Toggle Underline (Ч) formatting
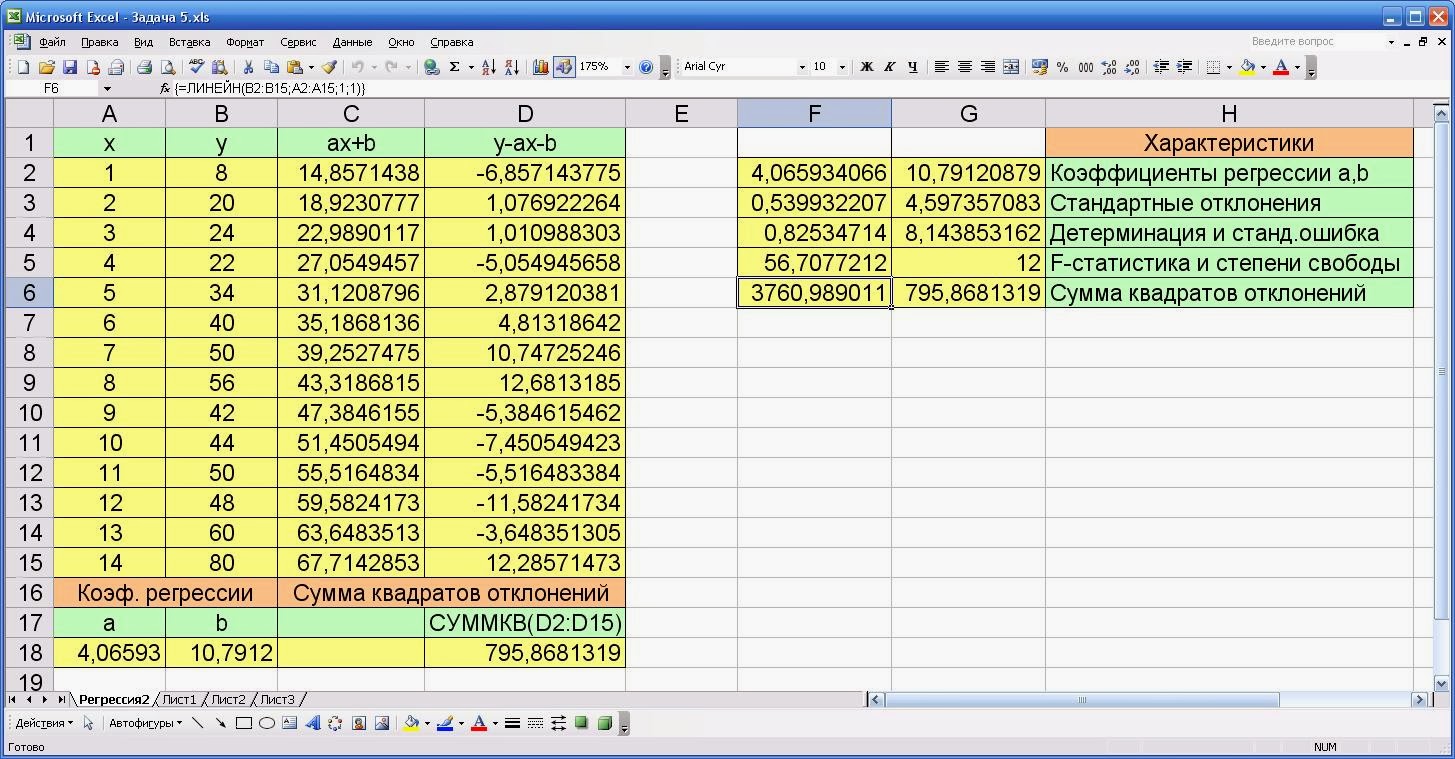This screenshot has height=759, width=1455. point(913,67)
